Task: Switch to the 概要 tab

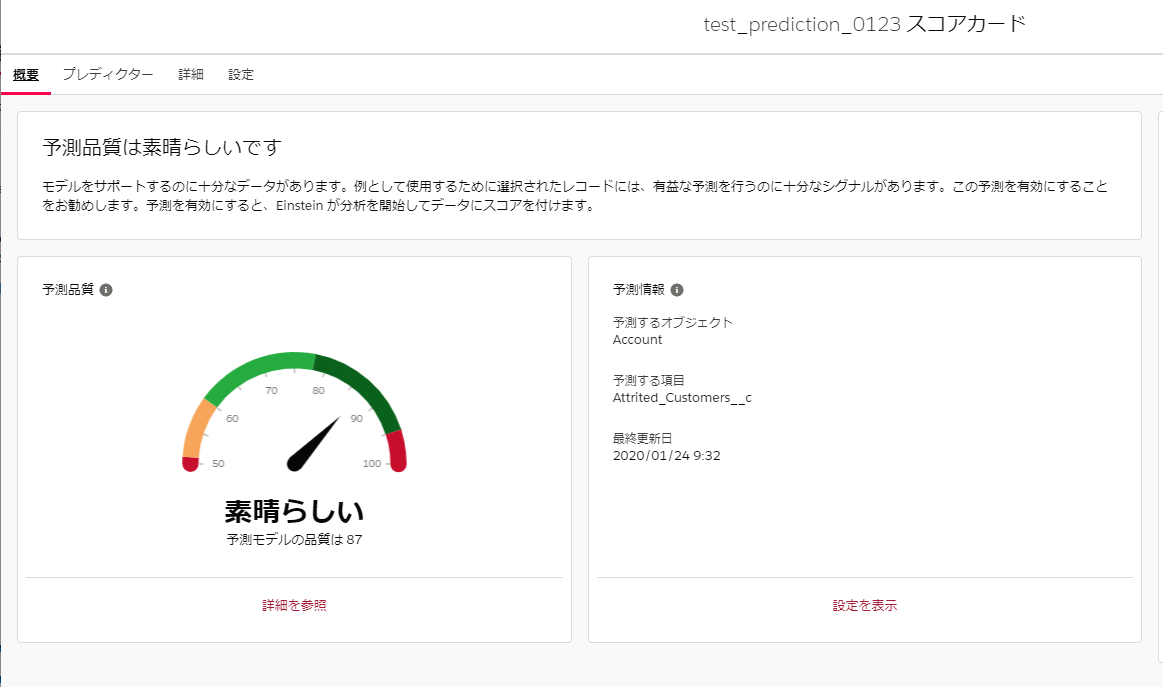Action: point(26,75)
